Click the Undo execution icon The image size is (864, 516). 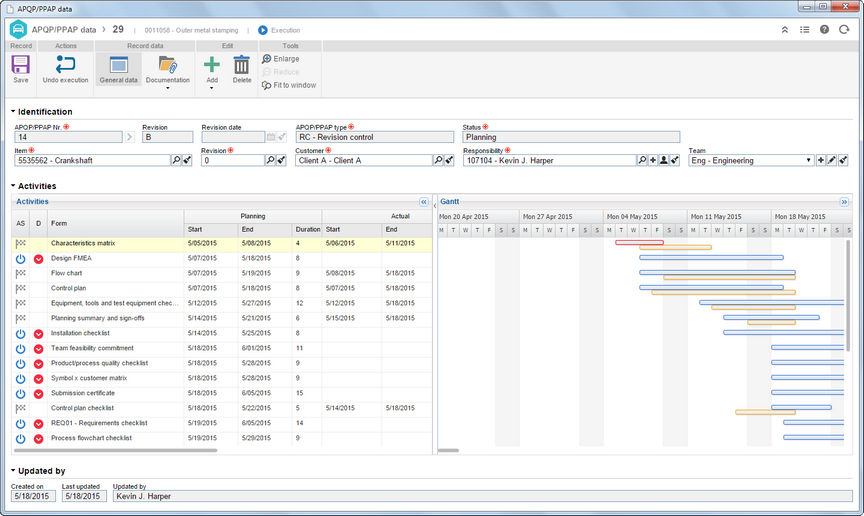(65, 64)
